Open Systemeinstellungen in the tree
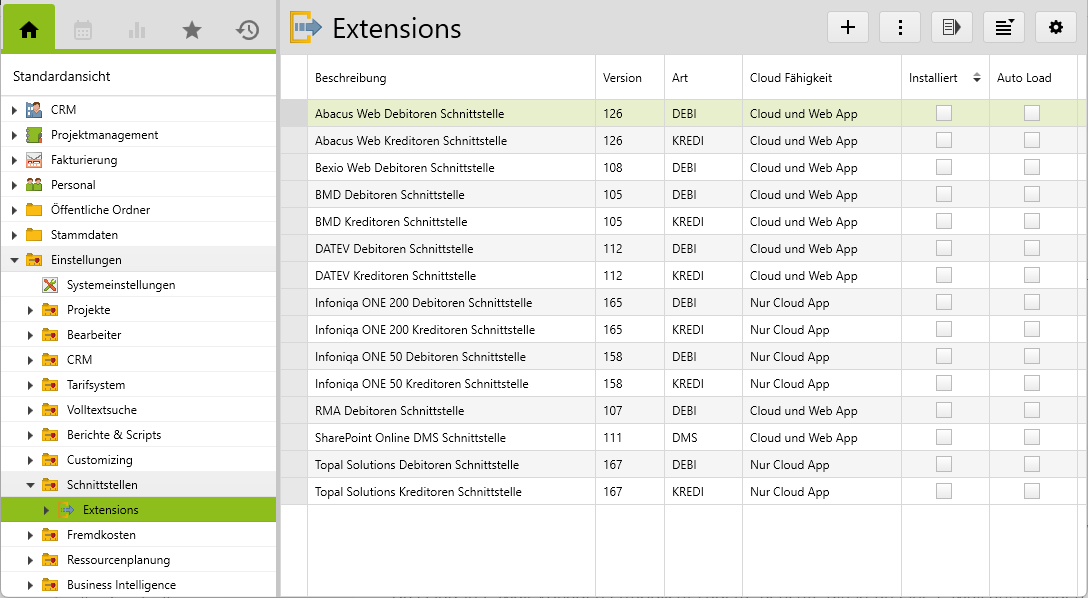 [120, 285]
